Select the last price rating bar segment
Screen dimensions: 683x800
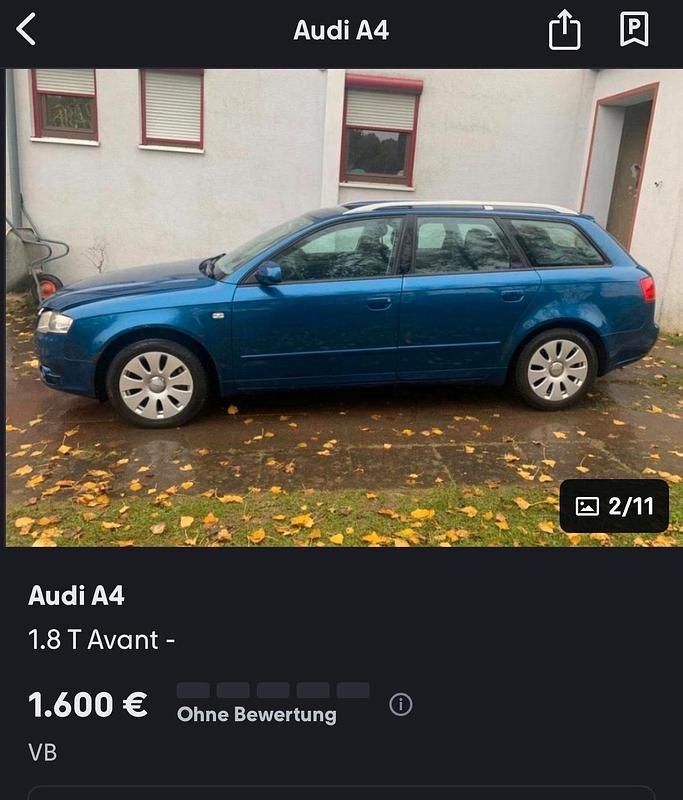coord(353,690)
